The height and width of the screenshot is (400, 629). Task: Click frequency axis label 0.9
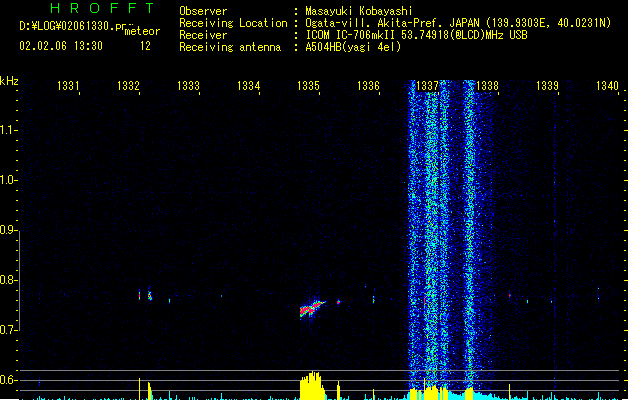(8, 230)
